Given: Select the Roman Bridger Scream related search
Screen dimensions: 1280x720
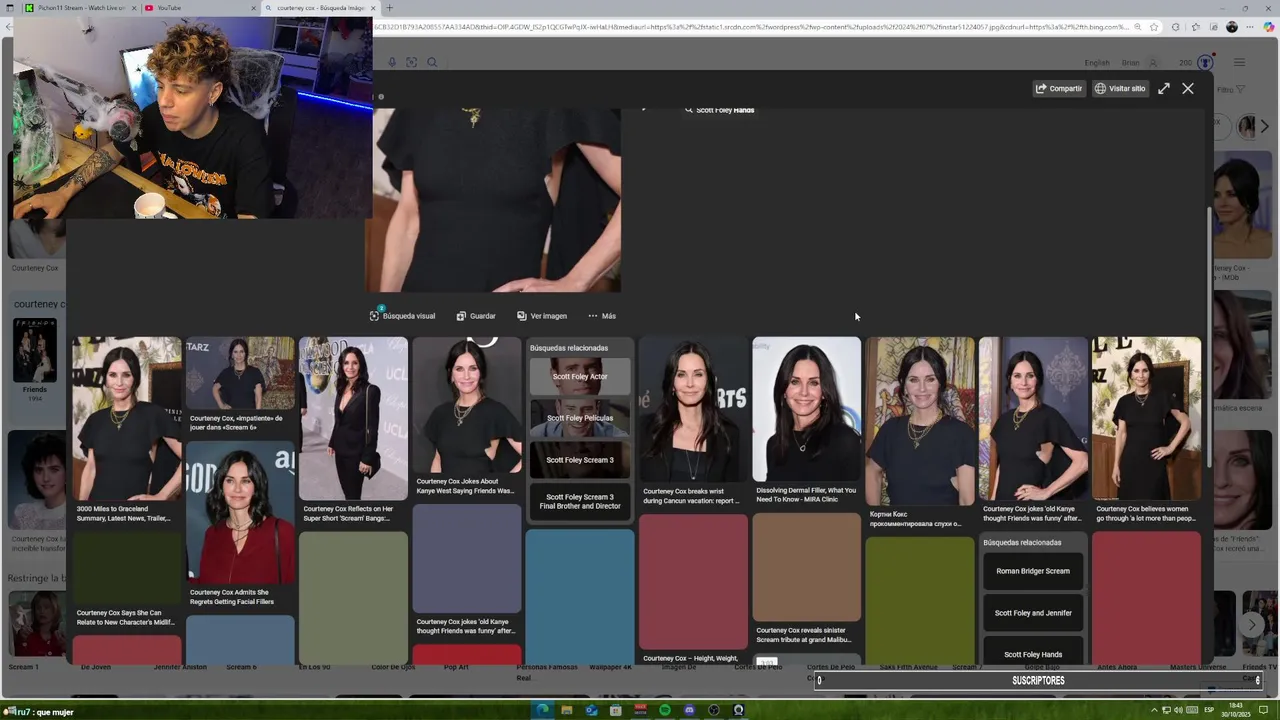Looking at the screenshot, I should (1033, 571).
